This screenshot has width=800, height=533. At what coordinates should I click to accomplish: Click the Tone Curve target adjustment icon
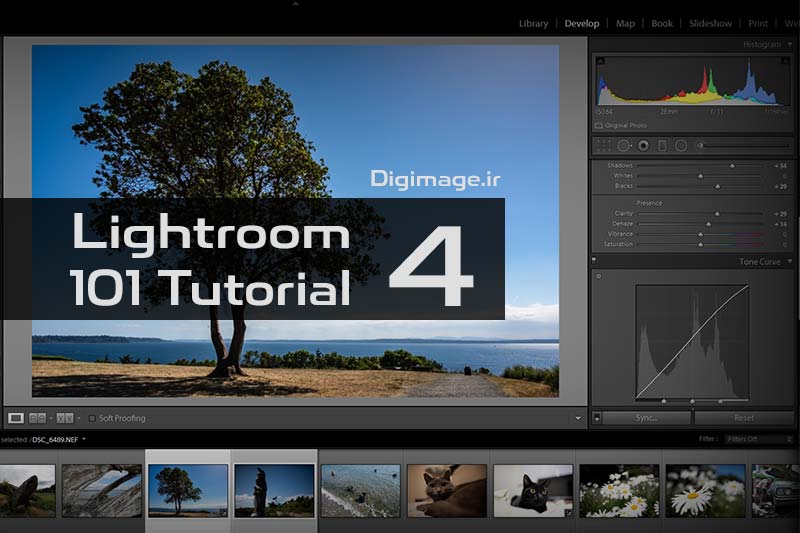click(599, 276)
